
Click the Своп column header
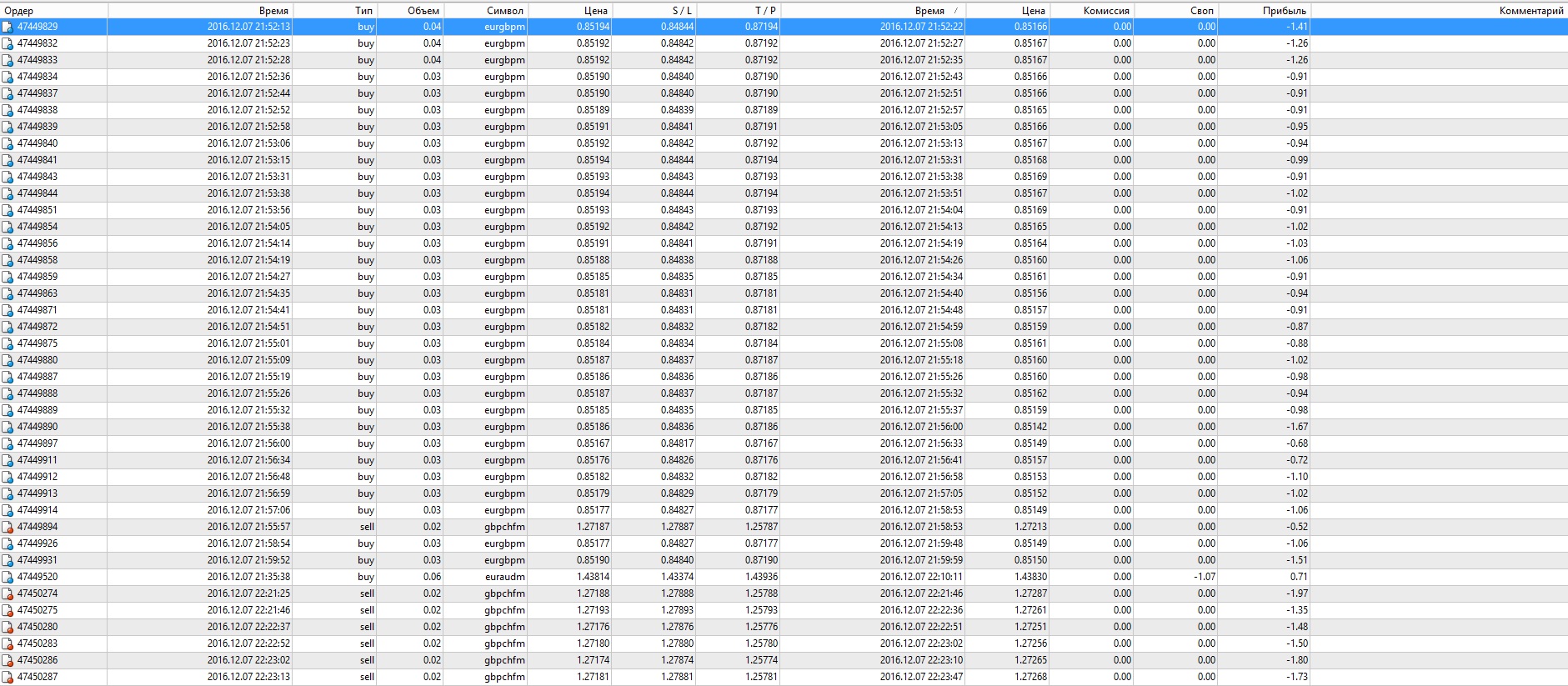pyautogui.click(x=1175, y=11)
